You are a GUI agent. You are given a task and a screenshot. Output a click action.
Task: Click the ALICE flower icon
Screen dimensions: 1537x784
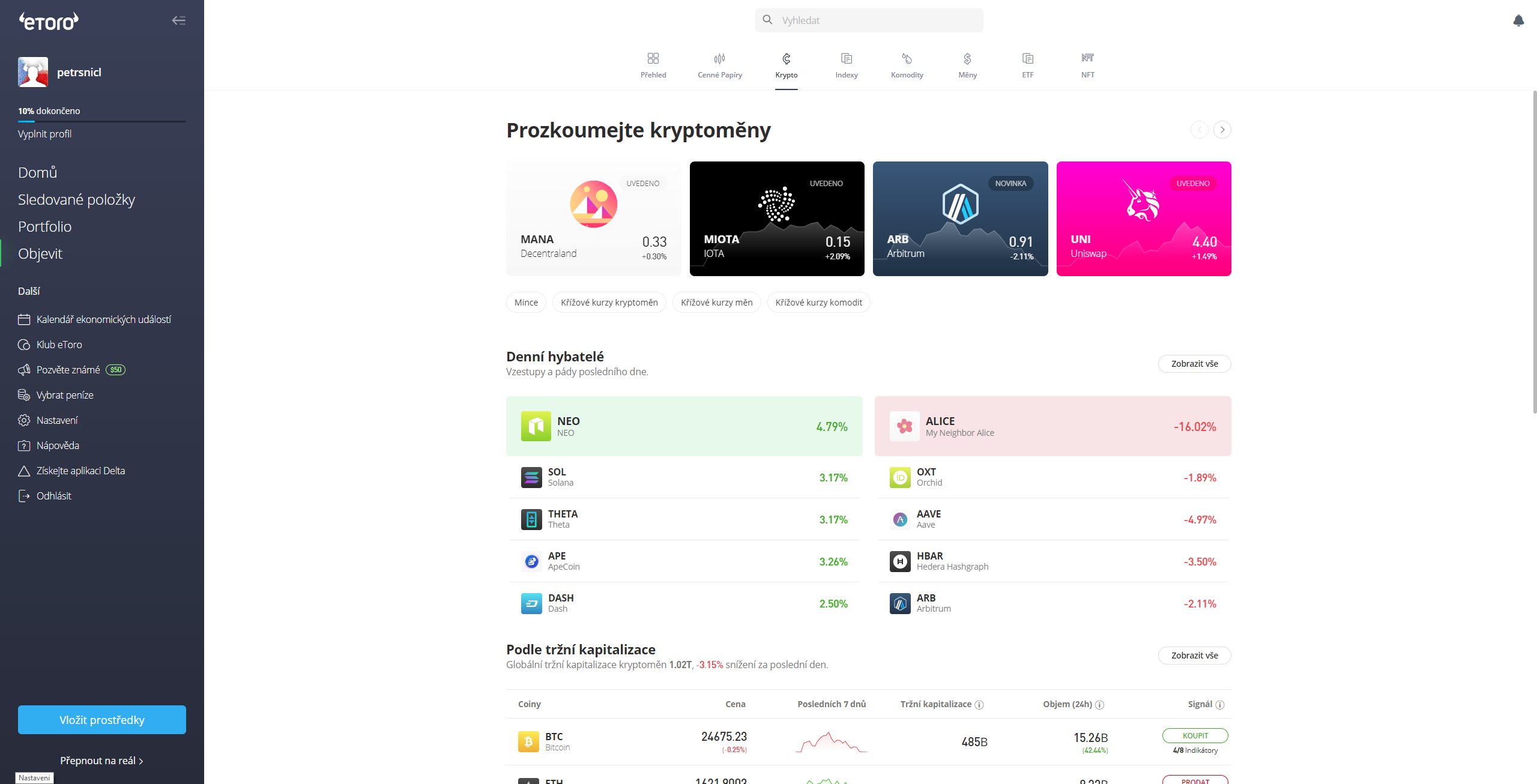click(x=905, y=426)
